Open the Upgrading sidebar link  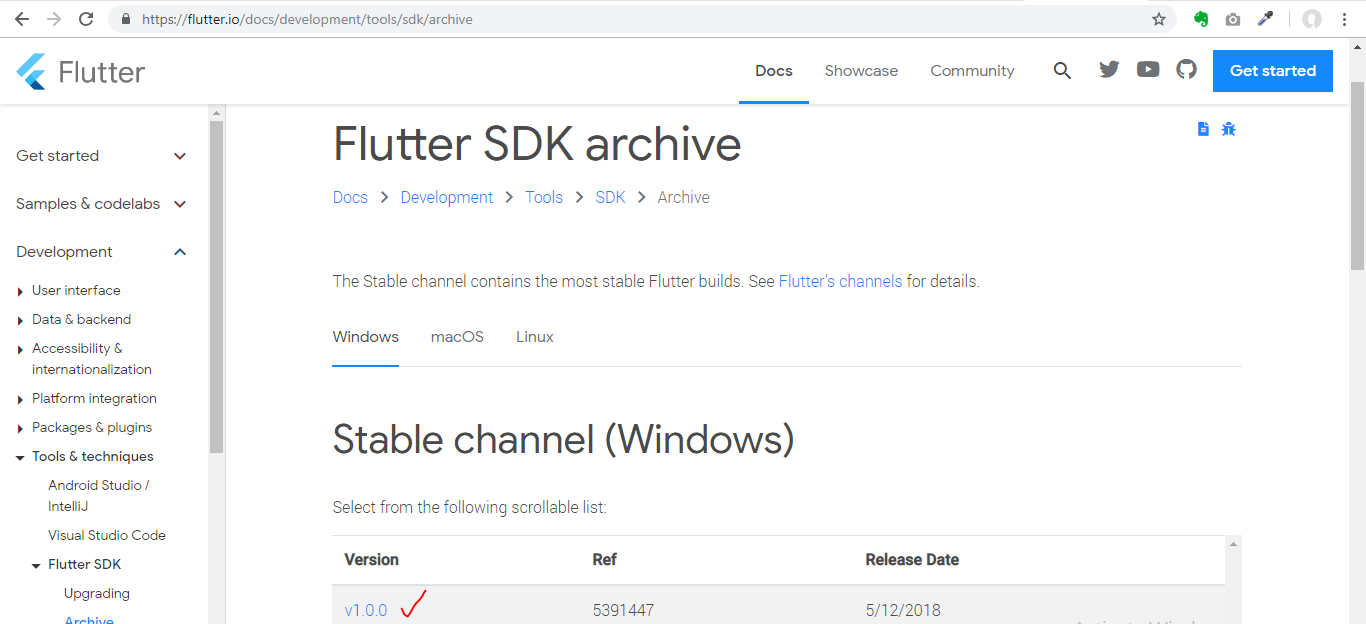[x=97, y=593]
